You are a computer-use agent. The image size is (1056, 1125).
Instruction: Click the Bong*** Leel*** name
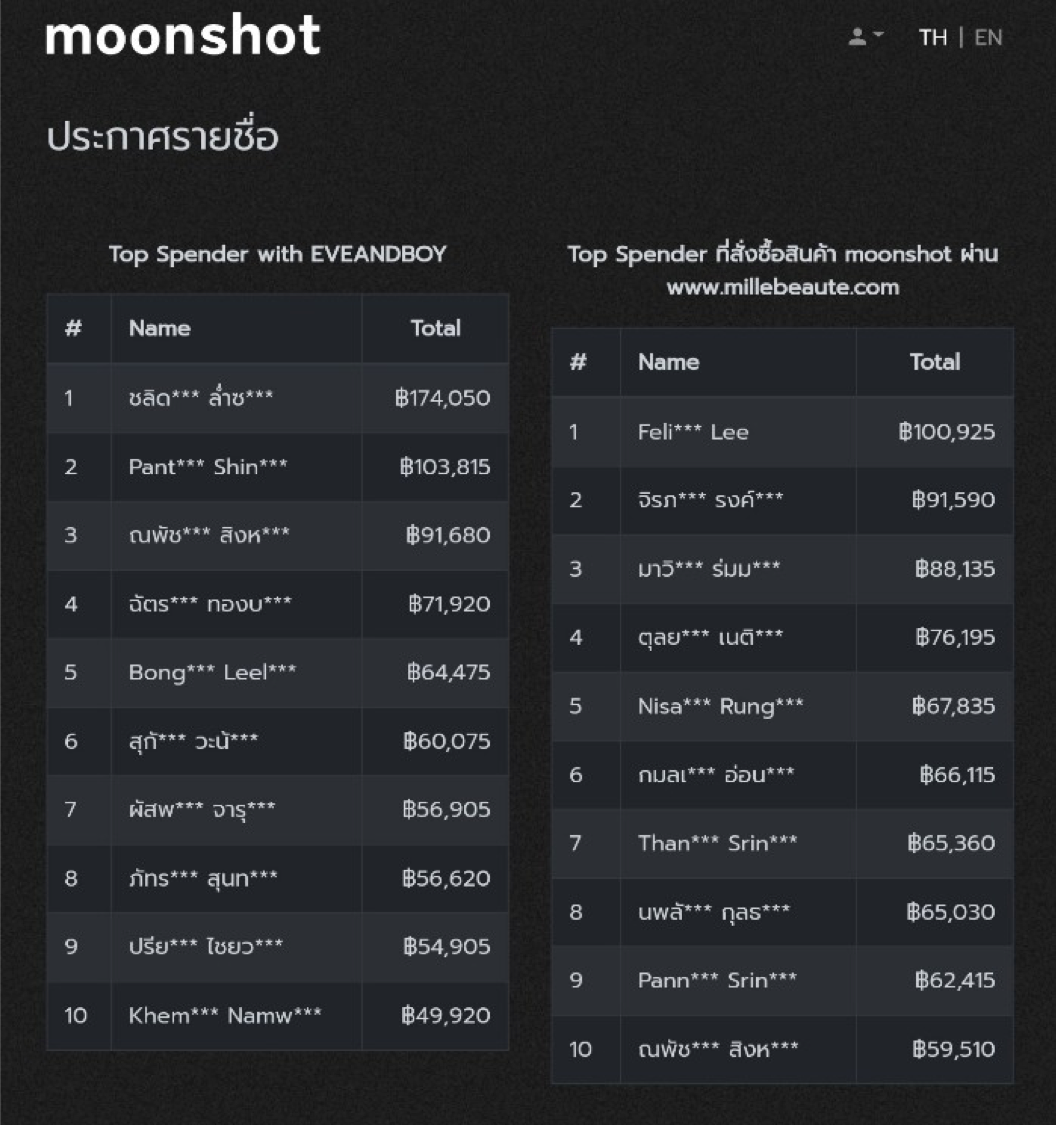click(x=212, y=673)
